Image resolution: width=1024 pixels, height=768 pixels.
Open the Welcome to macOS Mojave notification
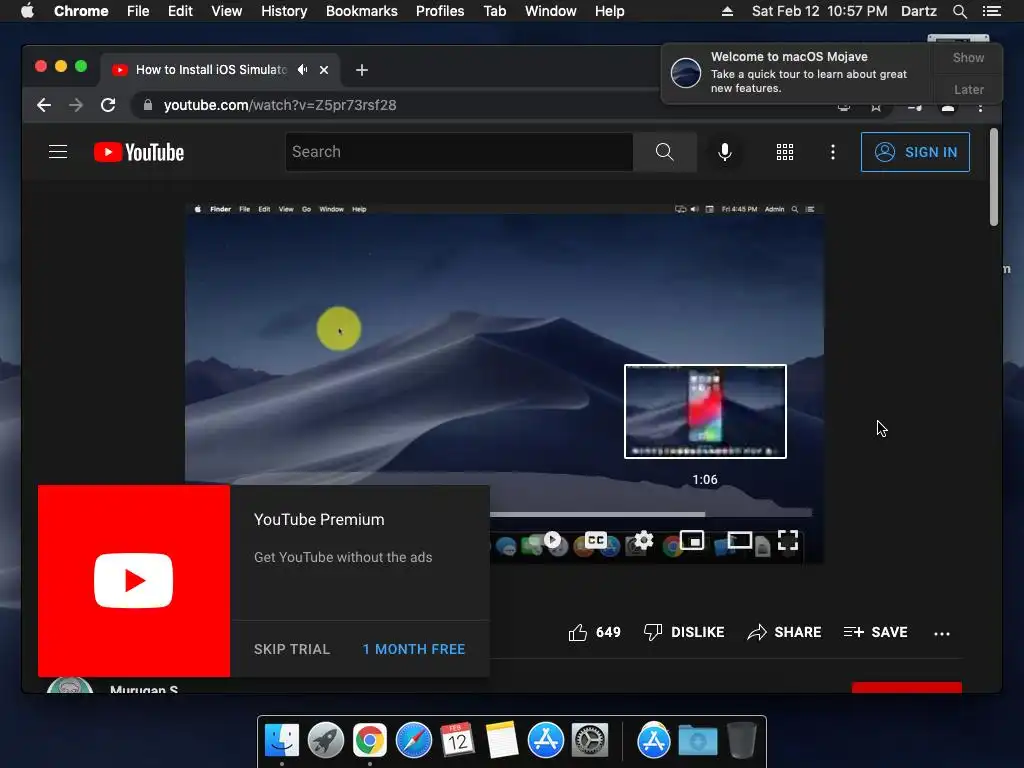[x=799, y=72]
